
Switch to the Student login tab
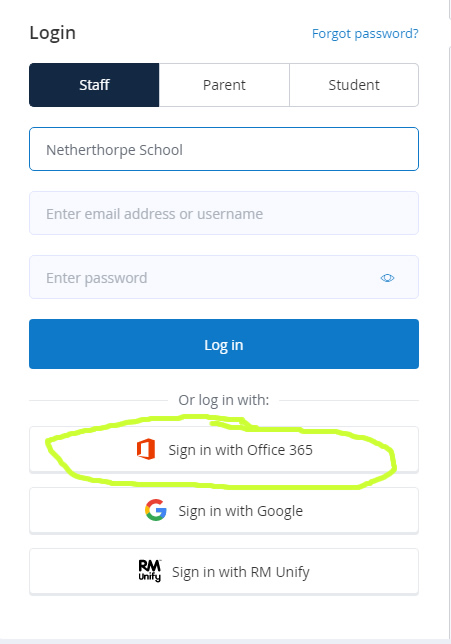[x=354, y=85]
